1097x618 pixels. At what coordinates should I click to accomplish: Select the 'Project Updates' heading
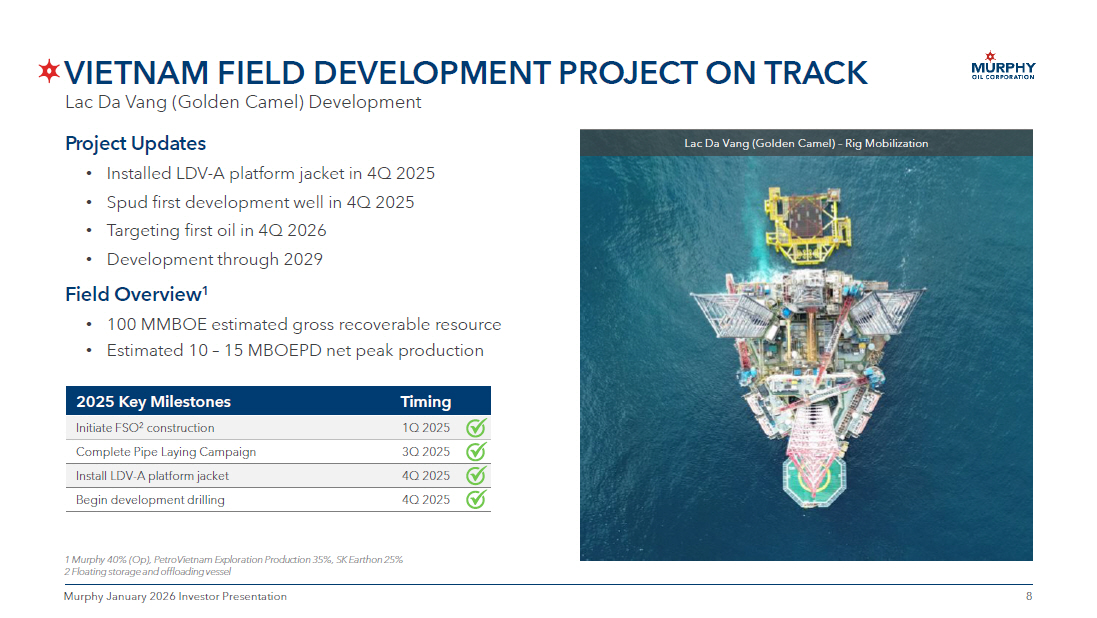(x=135, y=144)
